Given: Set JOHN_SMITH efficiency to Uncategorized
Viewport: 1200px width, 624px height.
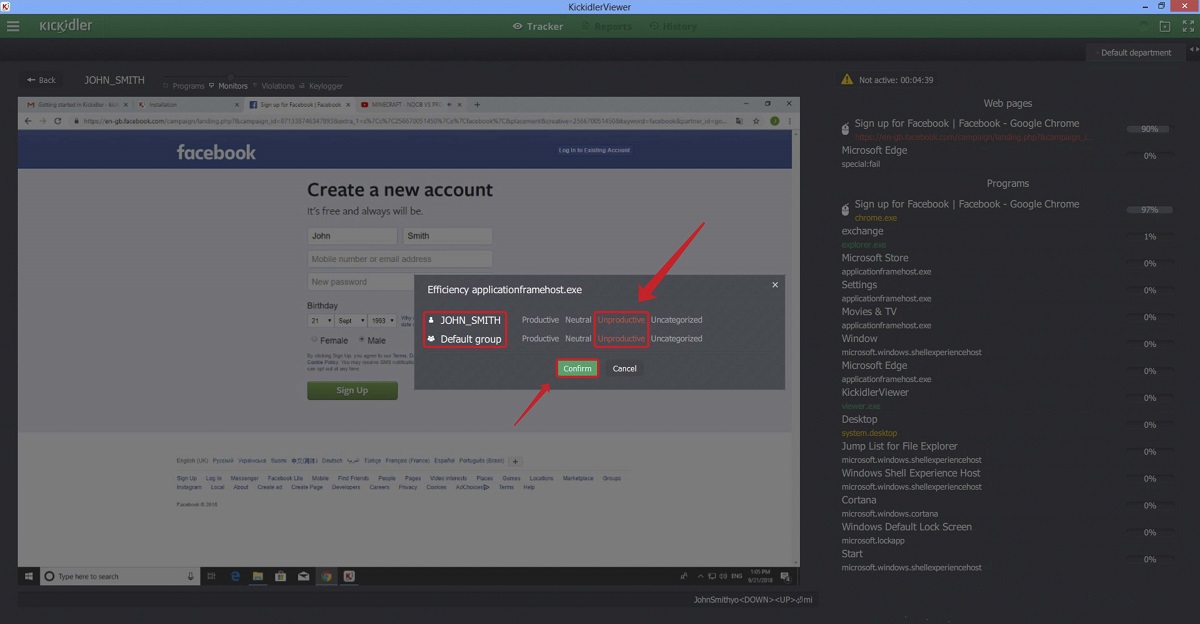Looking at the screenshot, I should pos(677,320).
